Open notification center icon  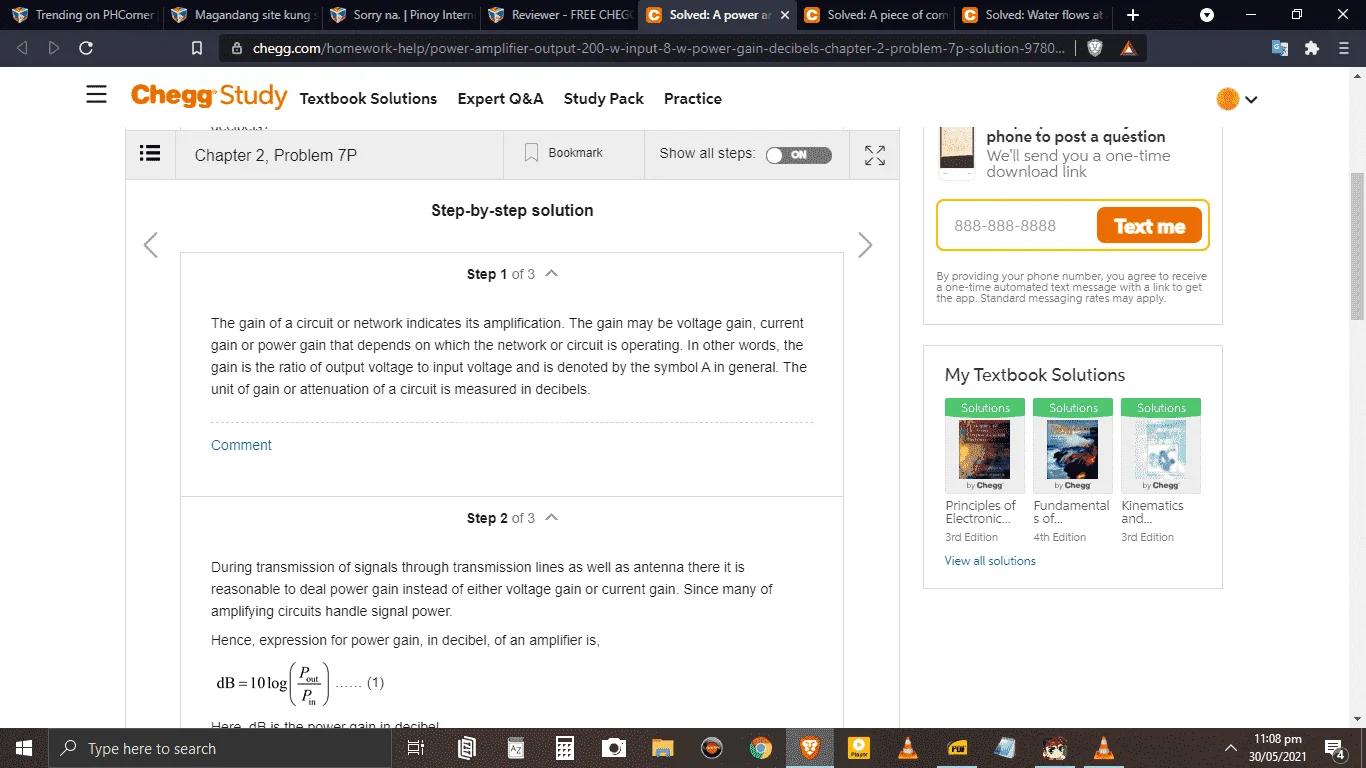point(1334,748)
